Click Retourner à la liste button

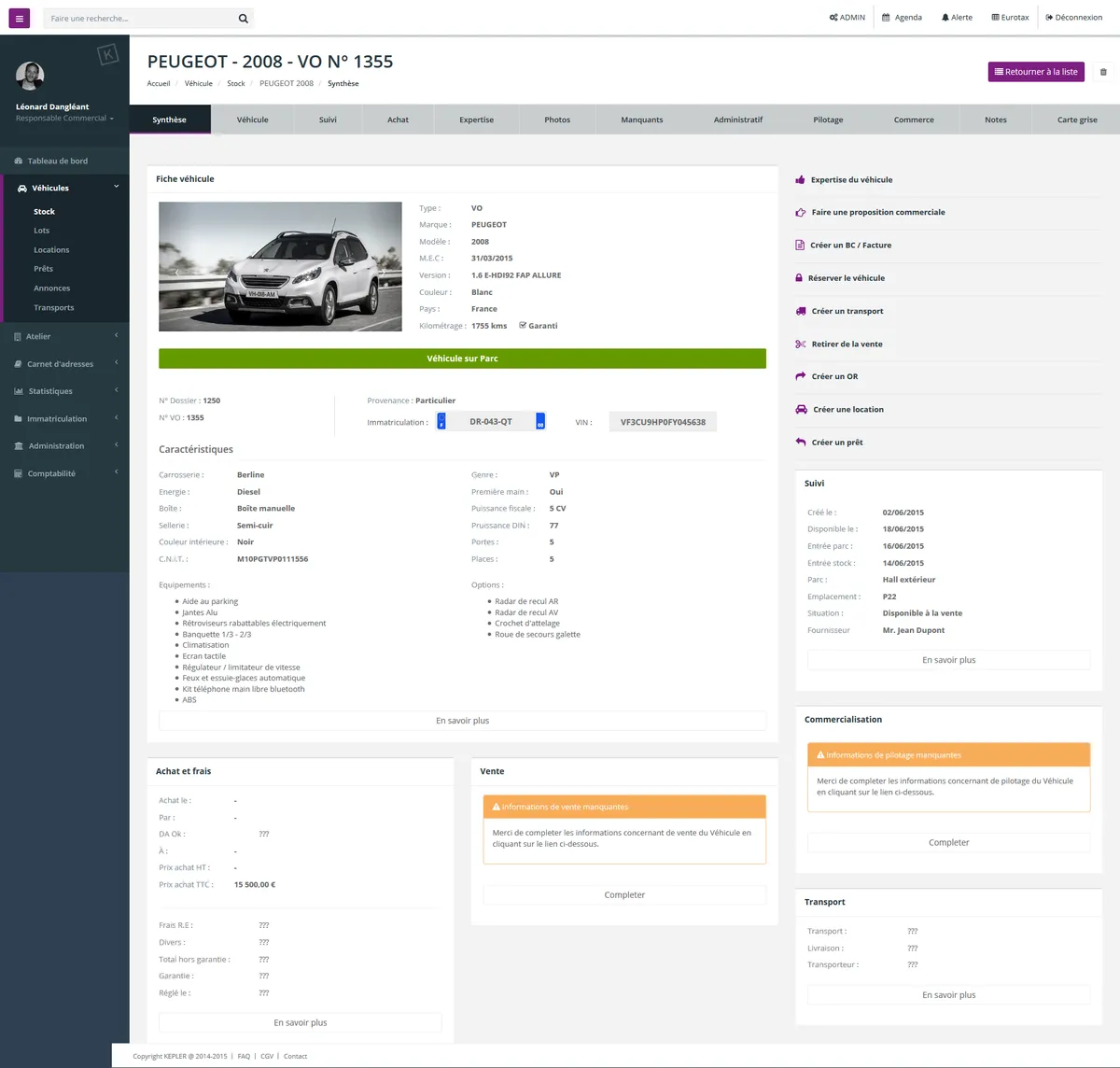tap(1036, 72)
